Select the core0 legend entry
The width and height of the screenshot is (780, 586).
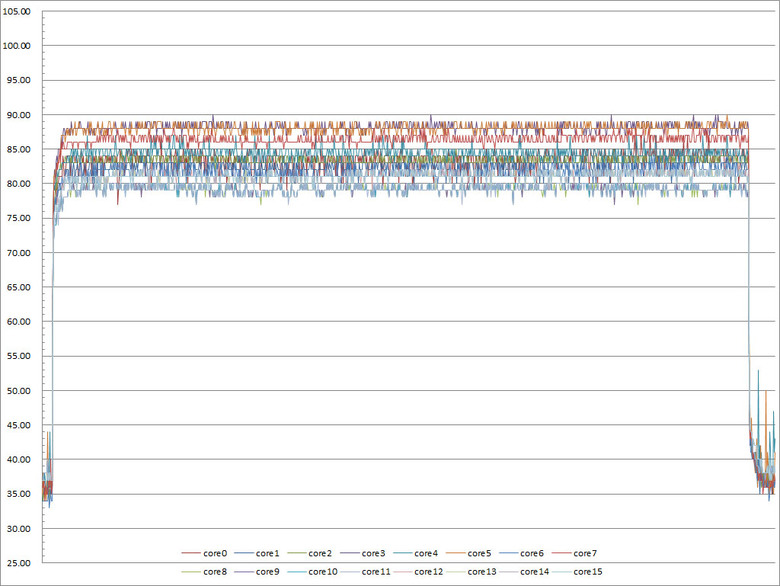(x=204, y=553)
